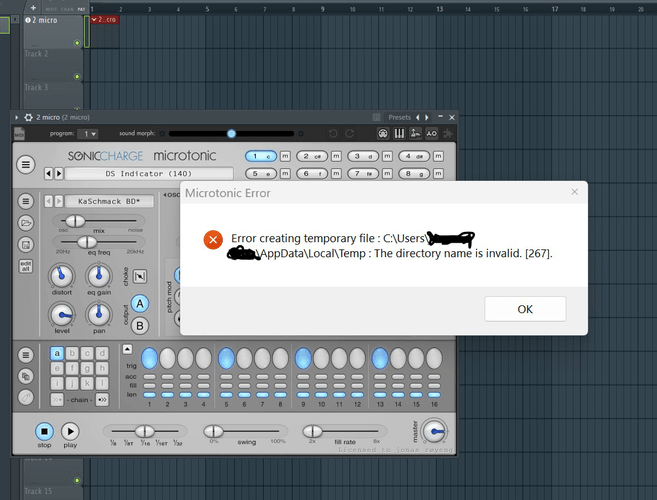
Task: Toggle the choke button
Action: pyautogui.click(x=140, y=276)
